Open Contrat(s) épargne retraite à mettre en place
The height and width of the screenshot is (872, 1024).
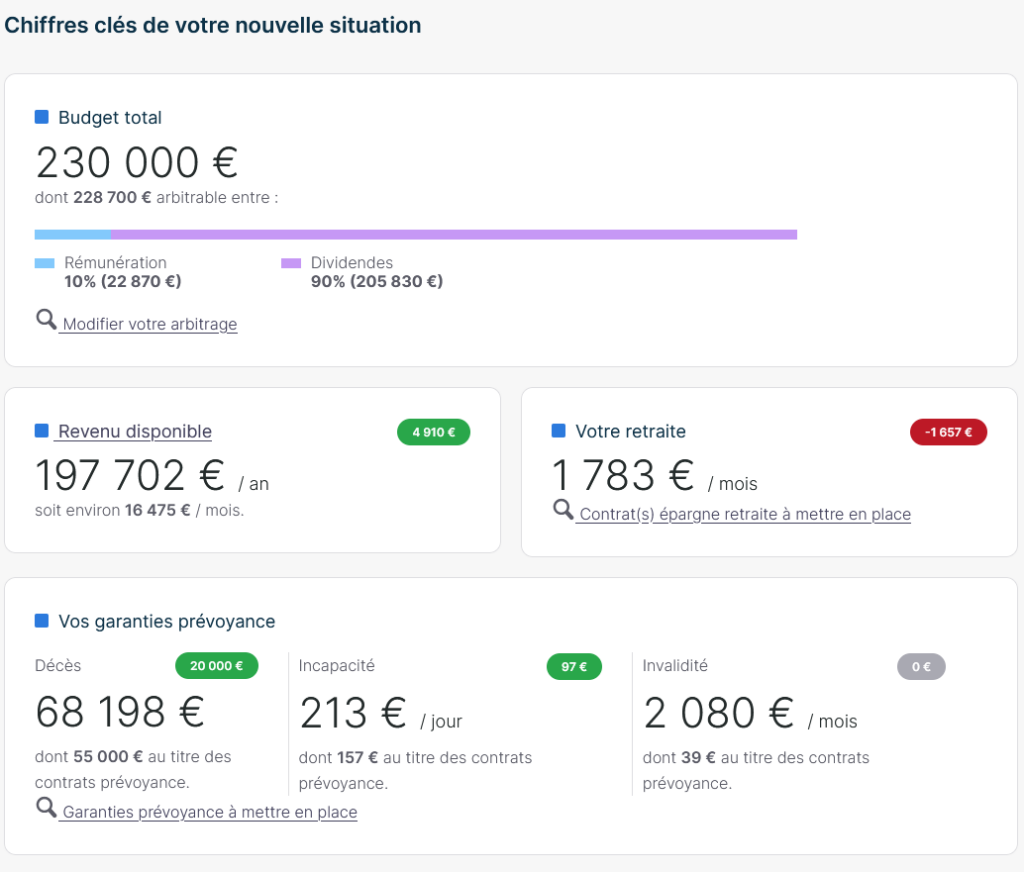745,514
